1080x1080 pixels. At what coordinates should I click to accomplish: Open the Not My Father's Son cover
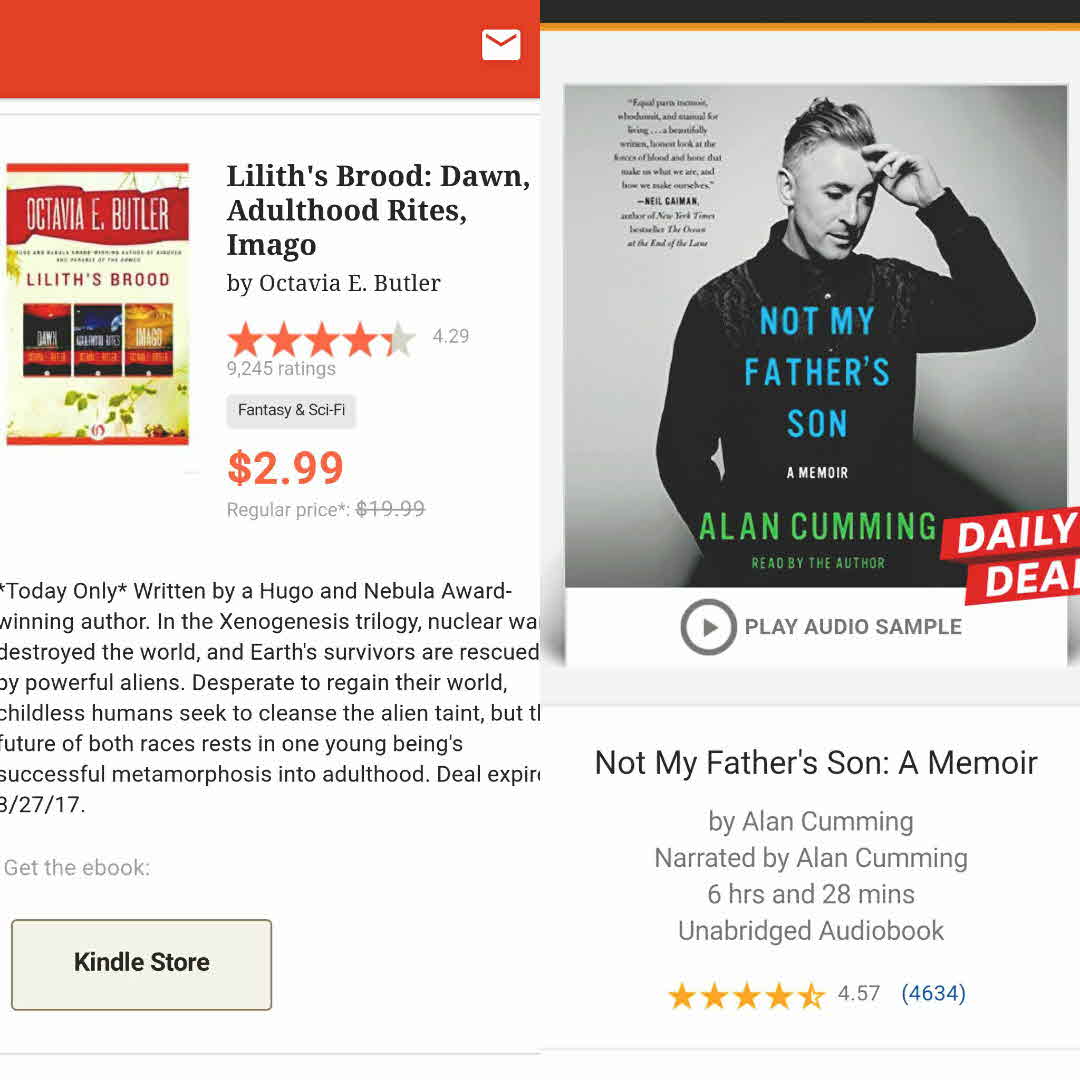point(816,336)
